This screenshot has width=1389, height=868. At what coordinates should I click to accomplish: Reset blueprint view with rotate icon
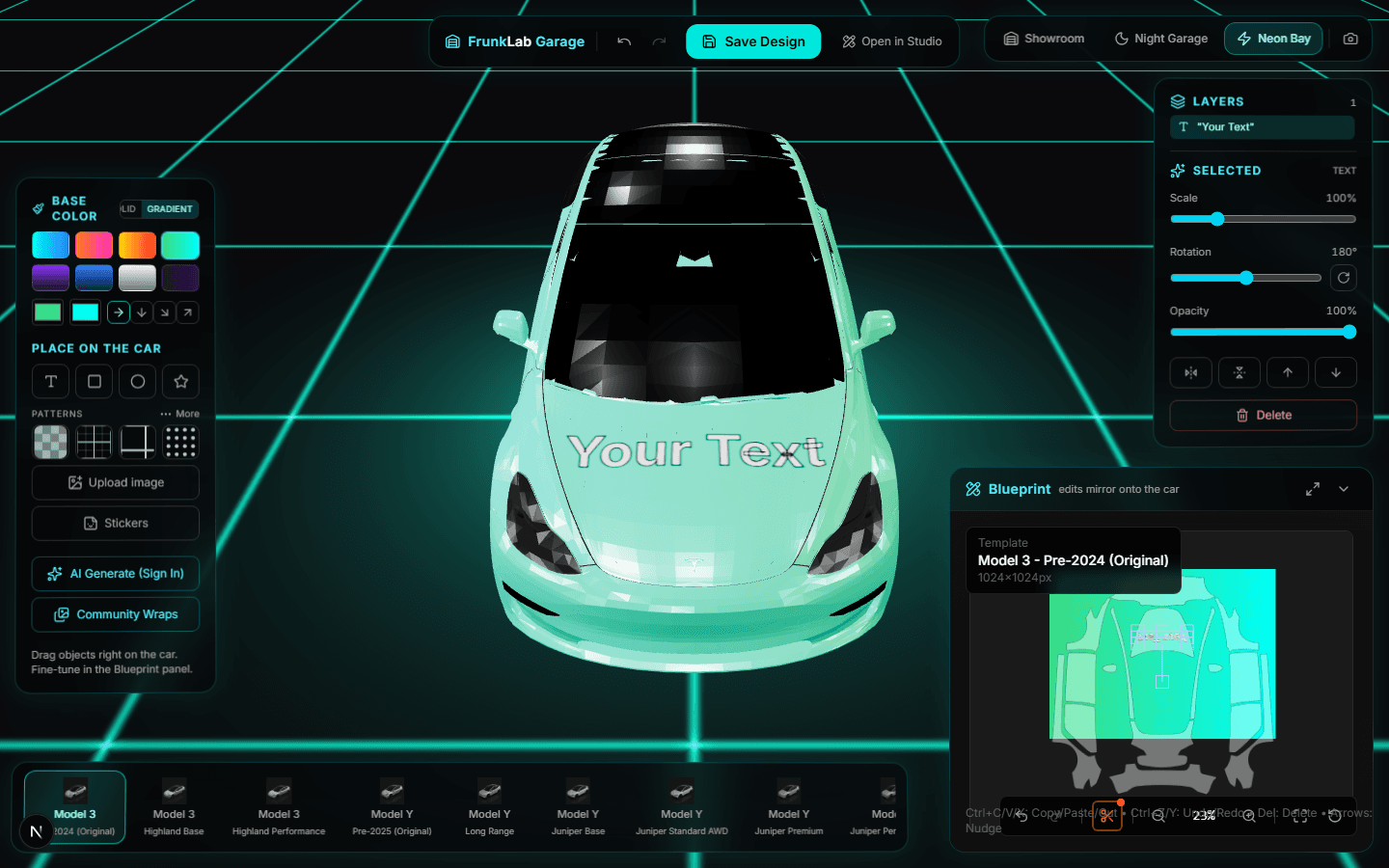[x=1335, y=816]
